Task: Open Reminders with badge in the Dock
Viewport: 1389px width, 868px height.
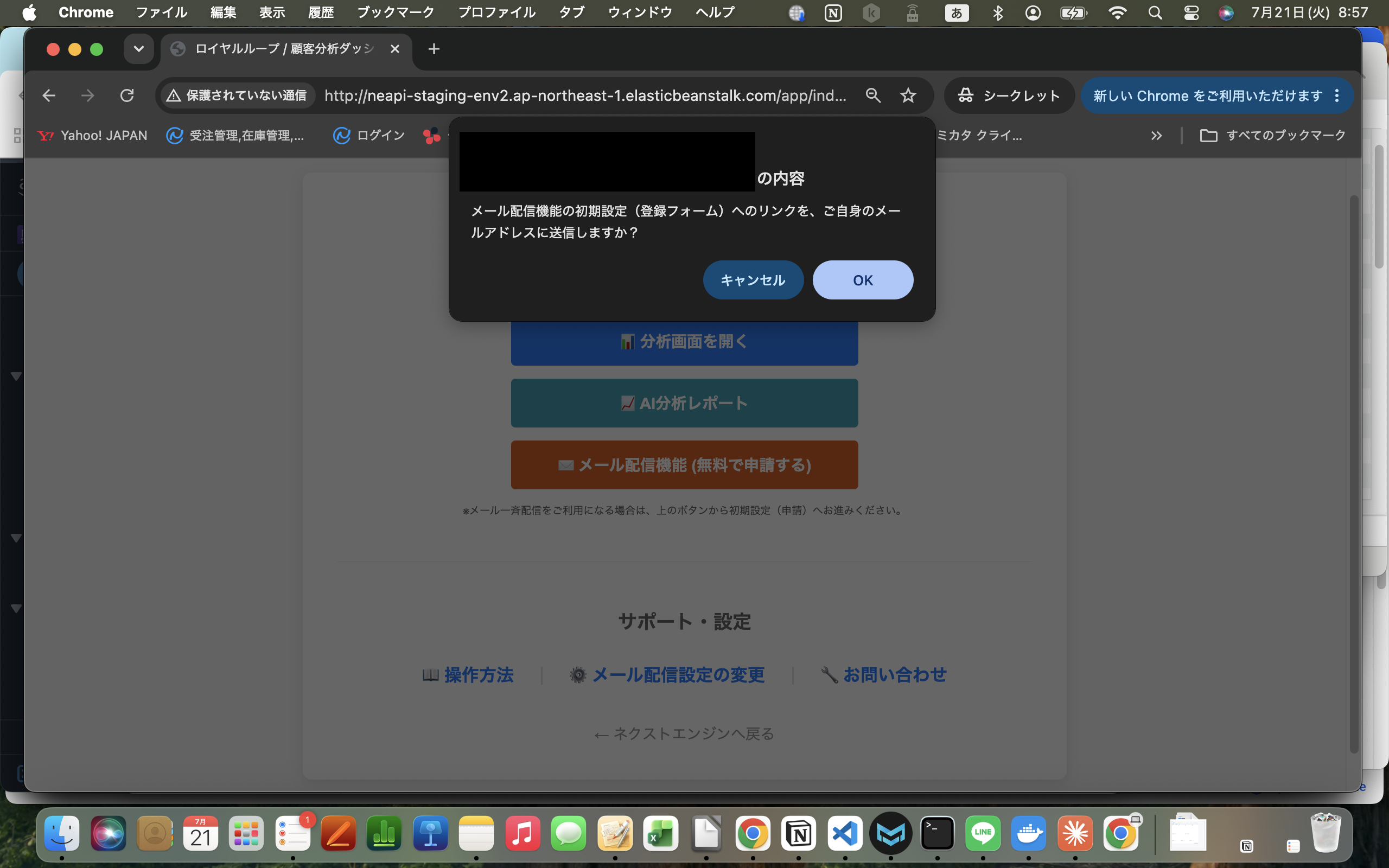Action: (x=293, y=833)
